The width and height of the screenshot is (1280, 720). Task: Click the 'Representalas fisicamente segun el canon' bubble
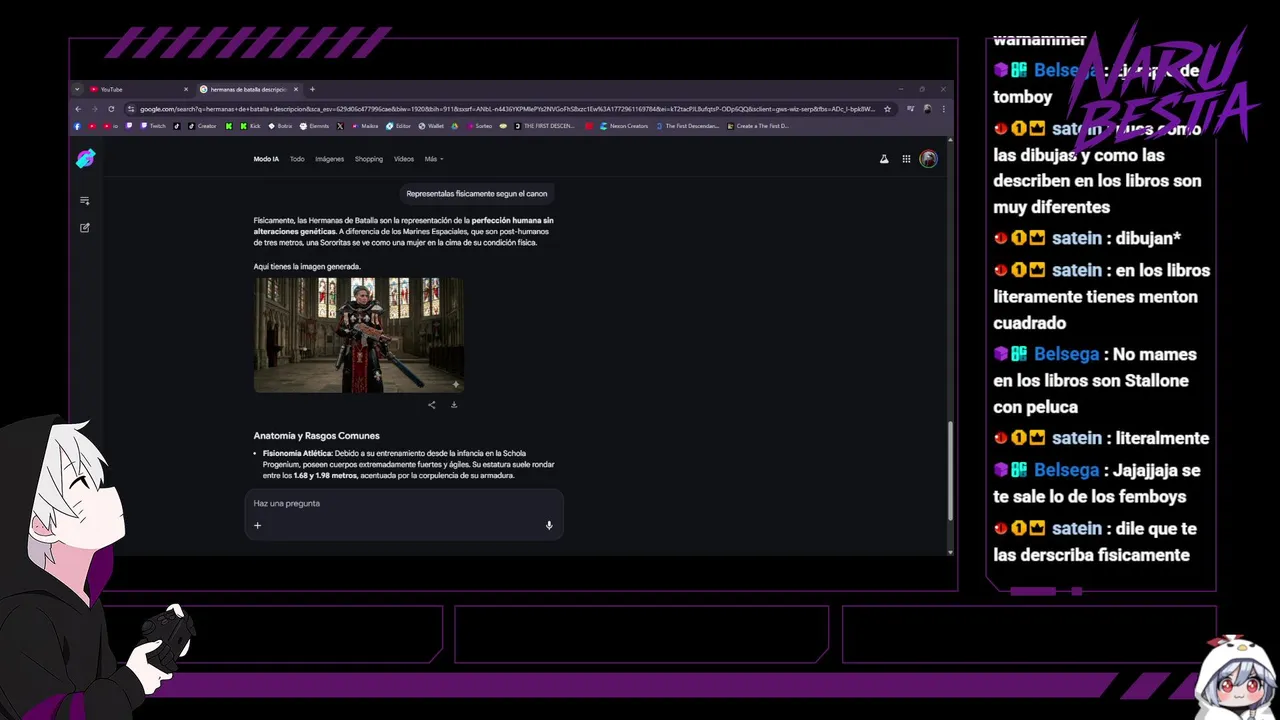(x=477, y=193)
